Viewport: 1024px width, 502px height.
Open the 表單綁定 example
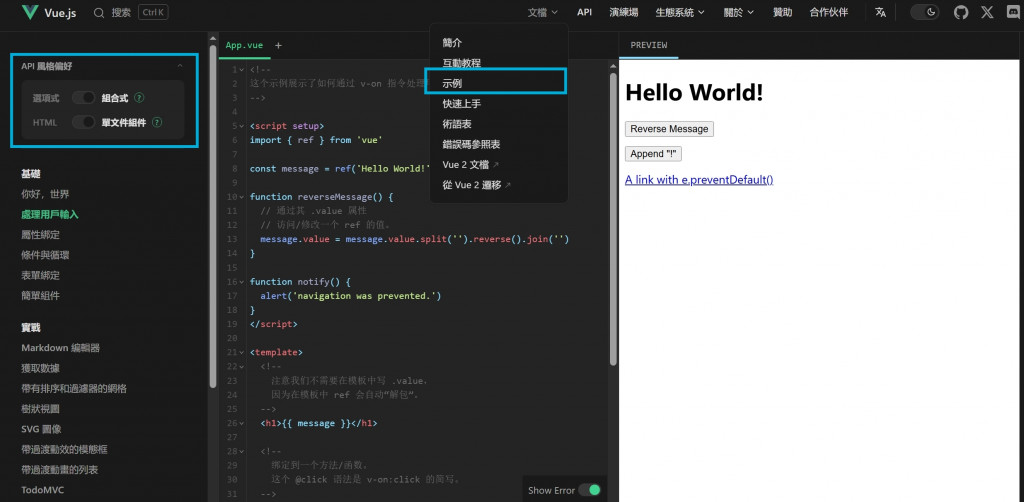(40, 275)
